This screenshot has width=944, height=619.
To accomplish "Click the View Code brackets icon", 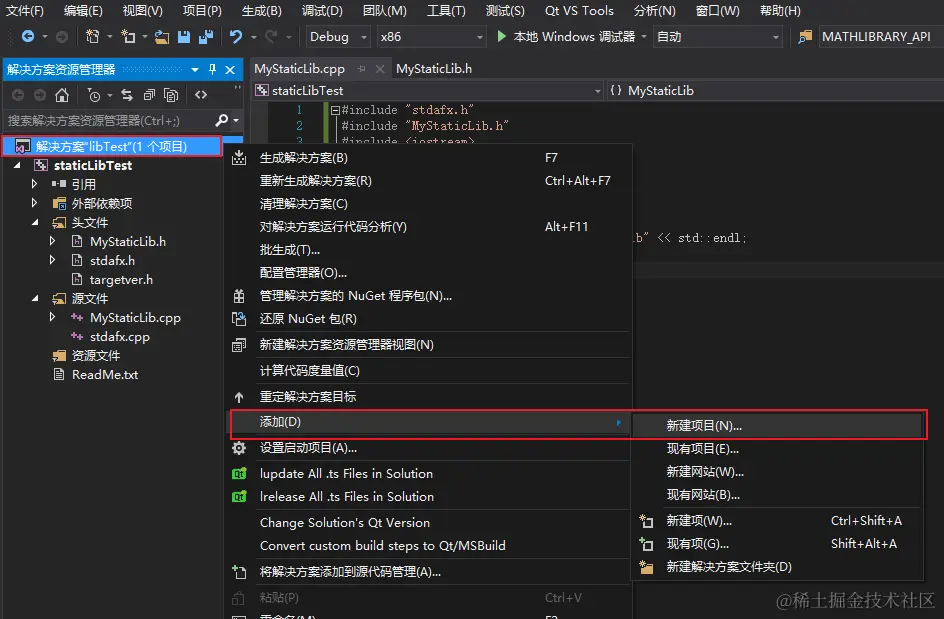I will (x=201, y=95).
